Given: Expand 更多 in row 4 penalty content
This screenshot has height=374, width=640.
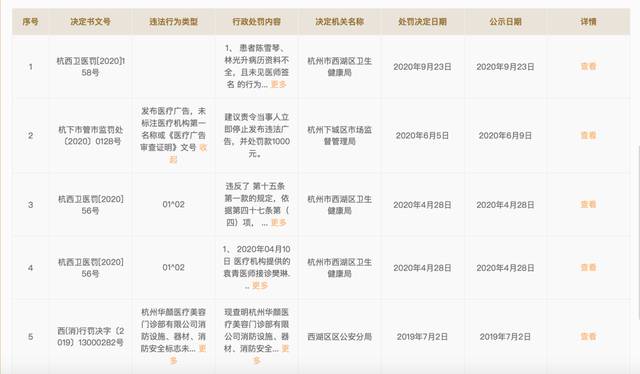Looking at the screenshot, I should coord(260,286).
